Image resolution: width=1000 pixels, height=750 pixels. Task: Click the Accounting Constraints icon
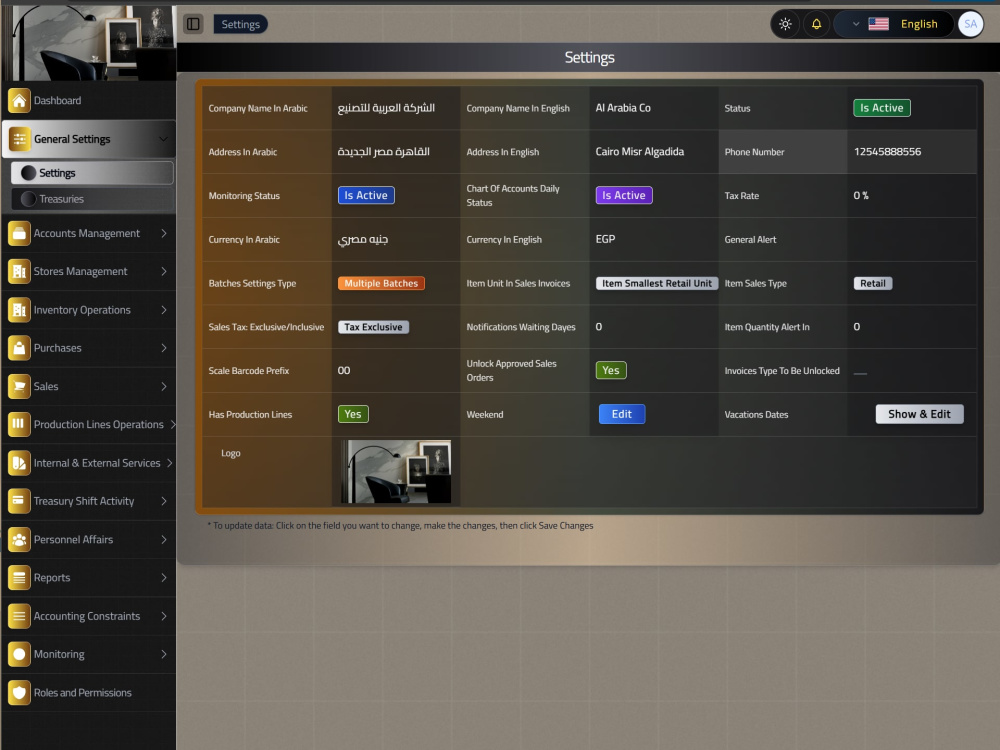[x=19, y=616]
